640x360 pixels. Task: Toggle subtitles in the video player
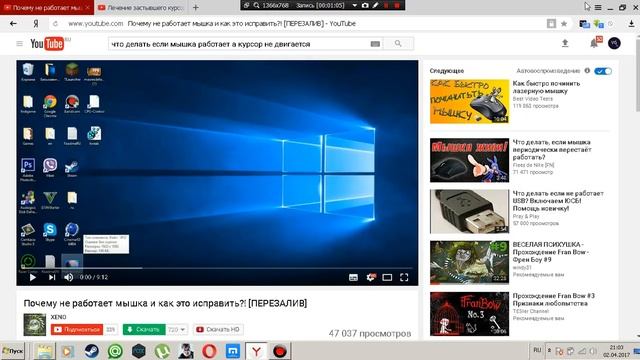(353, 278)
